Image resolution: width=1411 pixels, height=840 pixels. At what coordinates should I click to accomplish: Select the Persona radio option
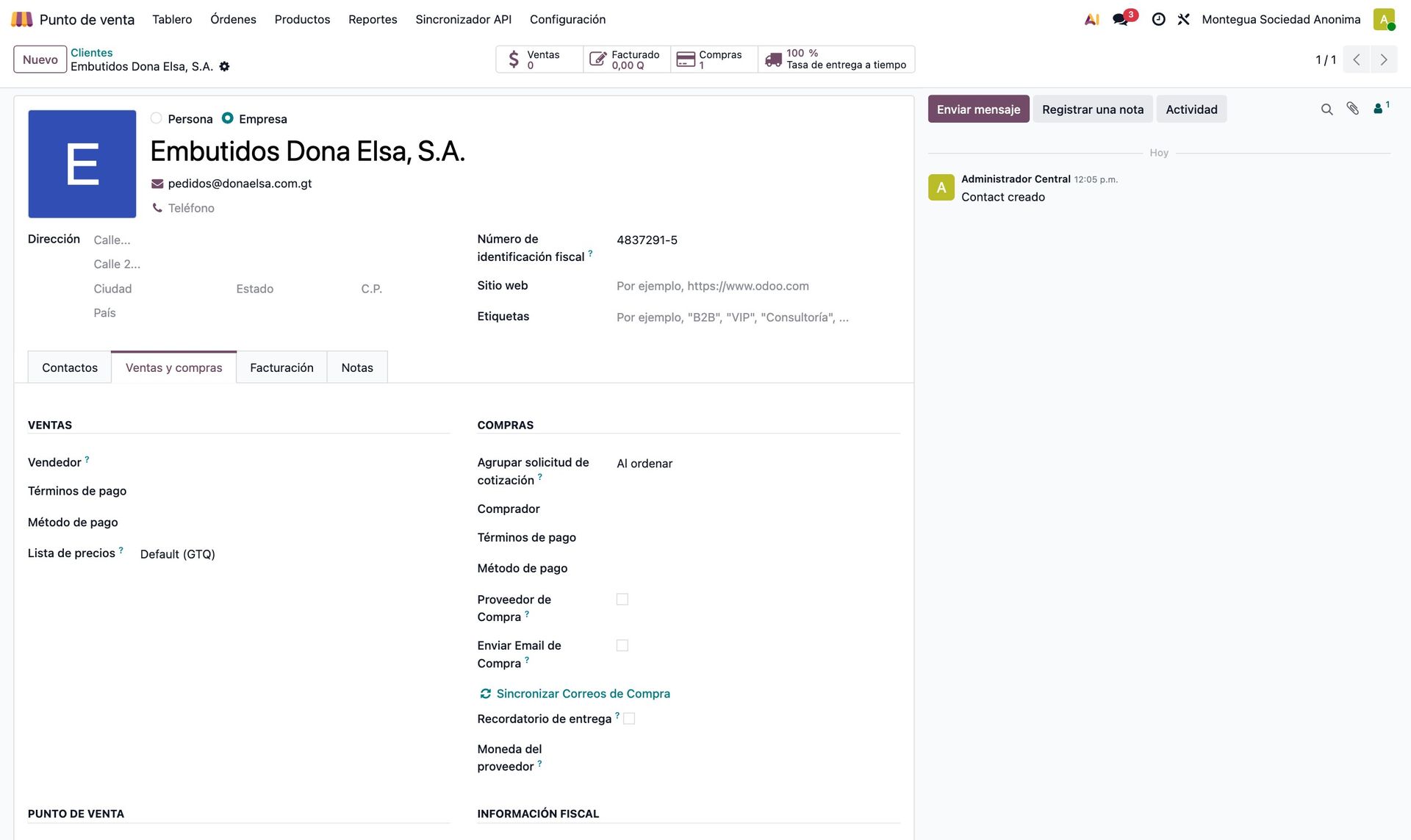(156, 118)
